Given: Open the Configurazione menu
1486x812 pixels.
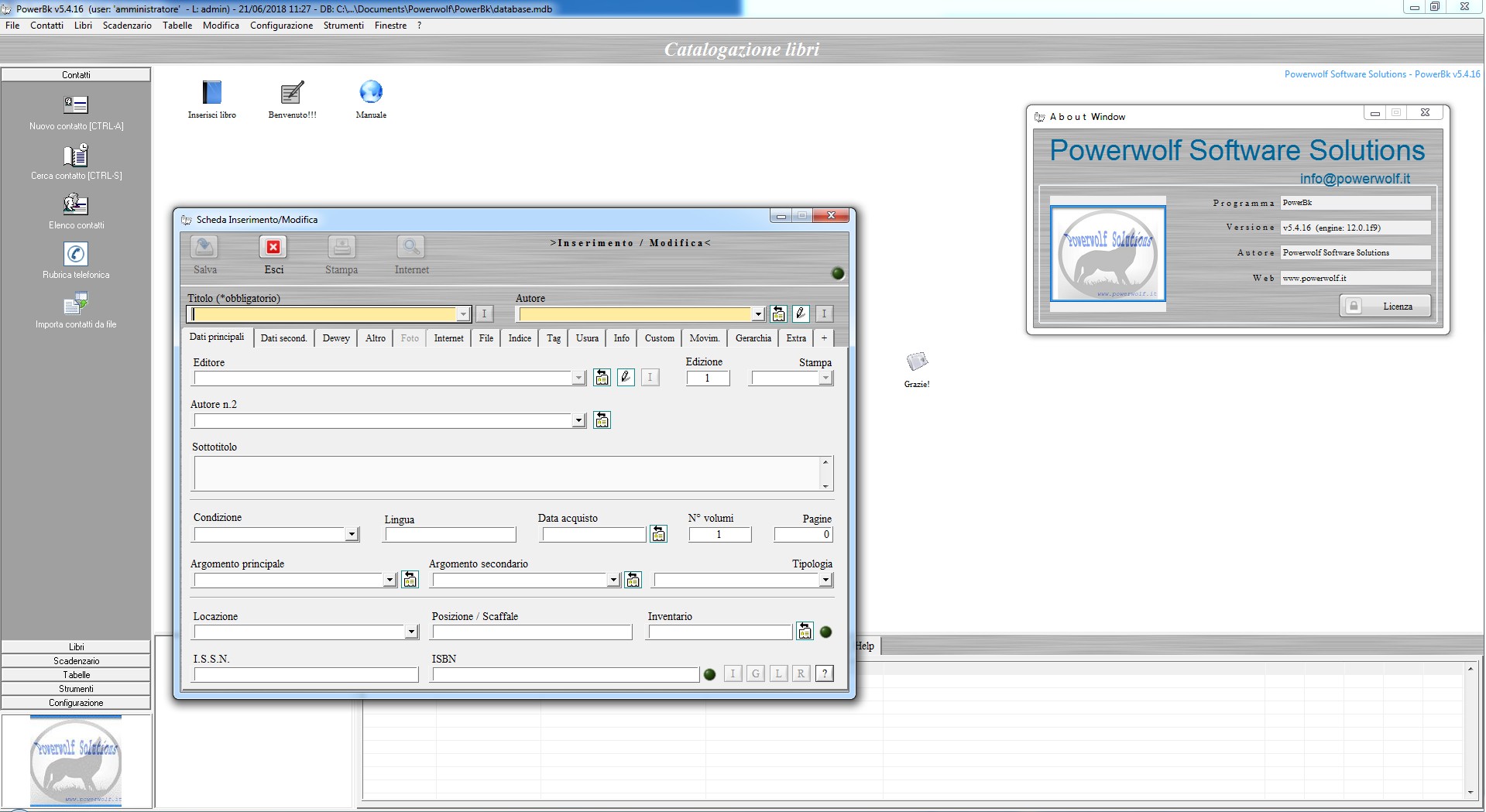Looking at the screenshot, I should click(281, 26).
